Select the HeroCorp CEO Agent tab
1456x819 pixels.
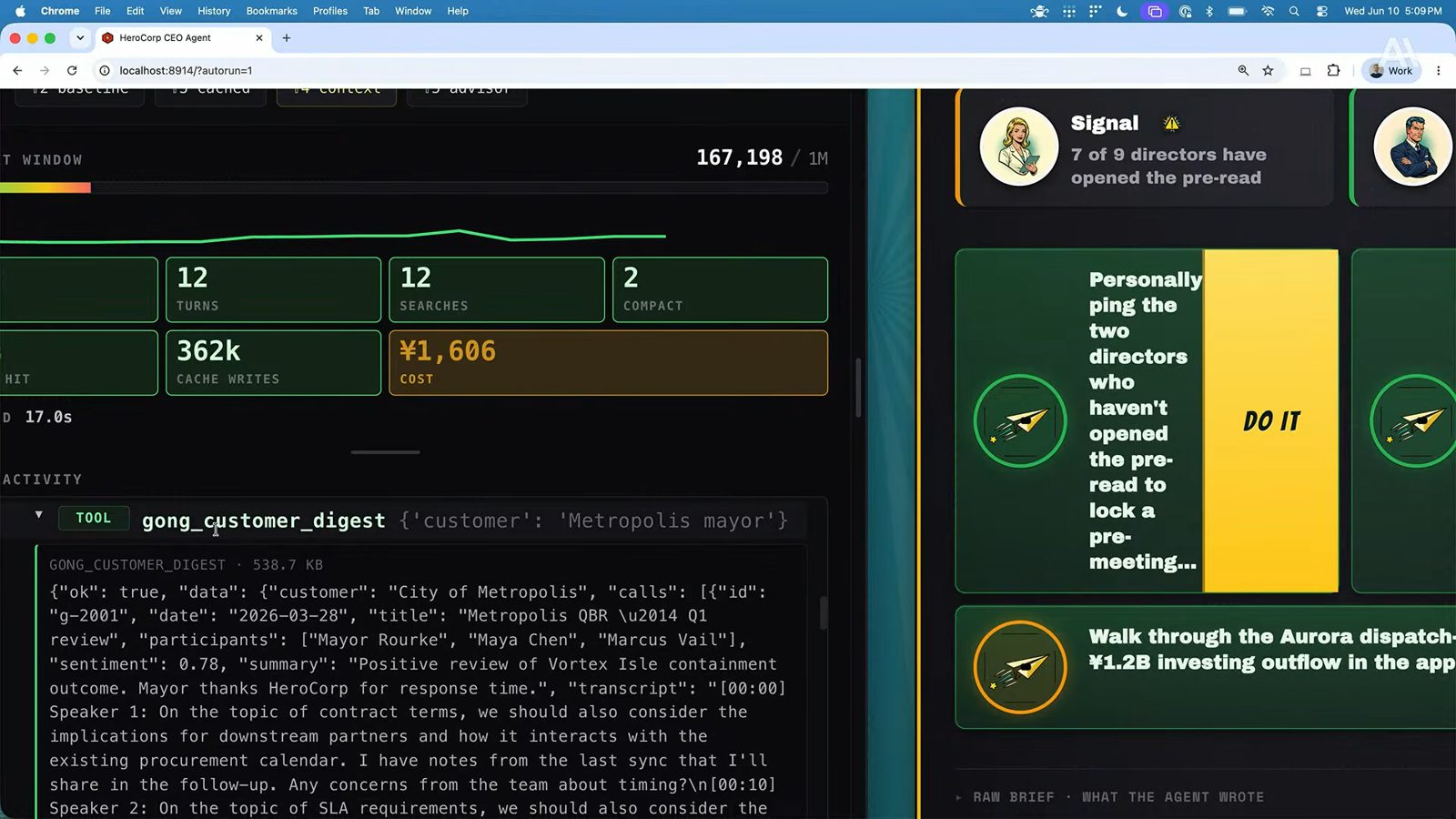coord(182,38)
